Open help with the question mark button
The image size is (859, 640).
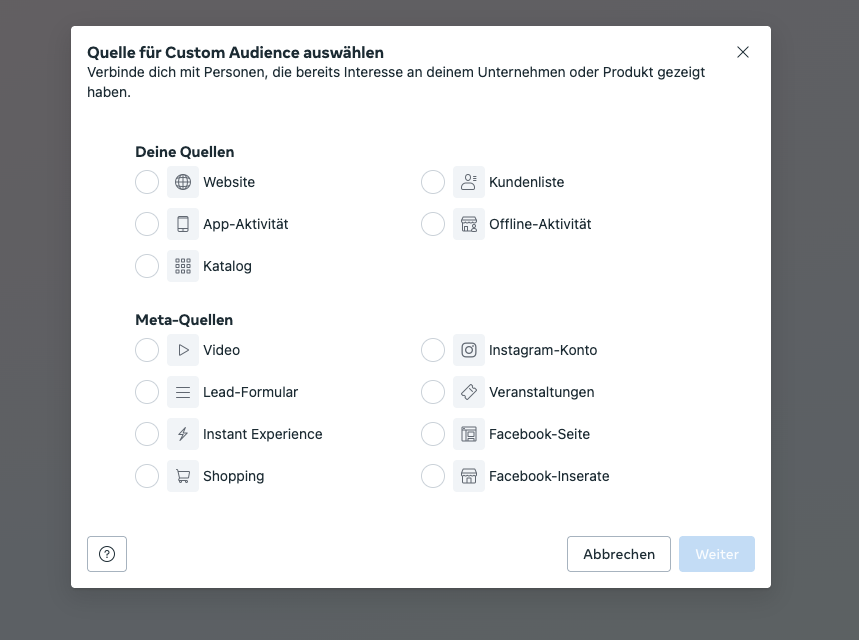[107, 554]
